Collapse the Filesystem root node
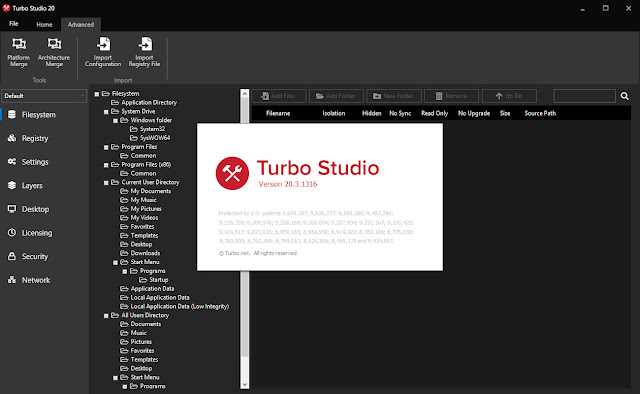The width and height of the screenshot is (640, 394). coord(97,94)
